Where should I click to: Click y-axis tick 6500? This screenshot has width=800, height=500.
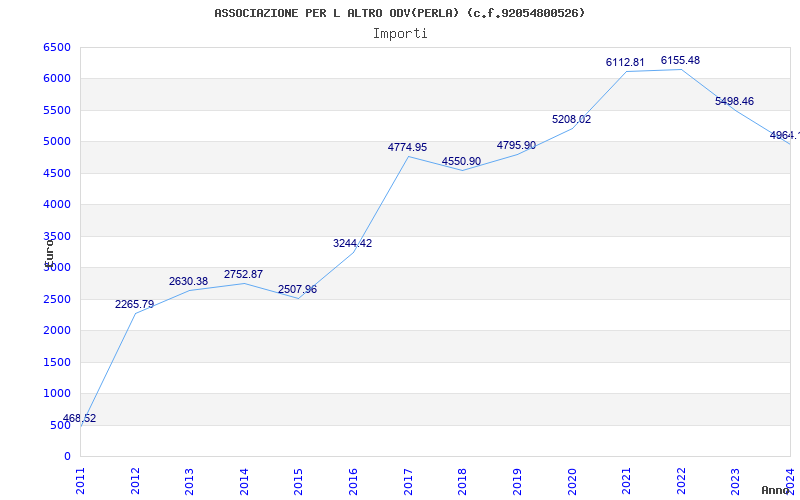[57, 47]
